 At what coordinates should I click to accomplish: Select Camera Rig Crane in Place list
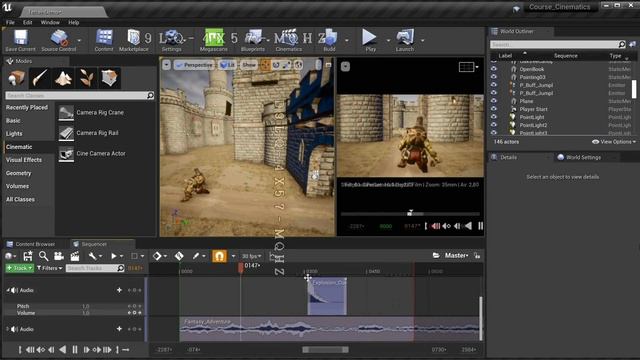pos(100,112)
